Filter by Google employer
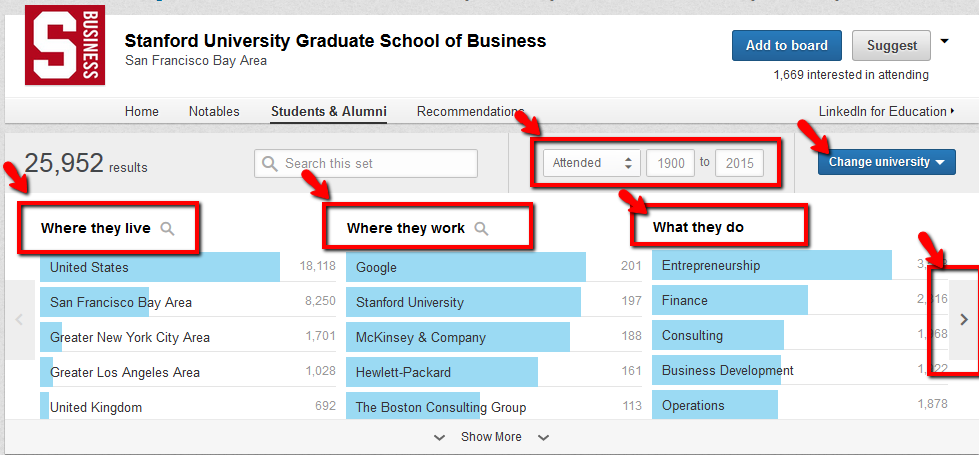Image resolution: width=979 pixels, height=455 pixels. (494, 267)
